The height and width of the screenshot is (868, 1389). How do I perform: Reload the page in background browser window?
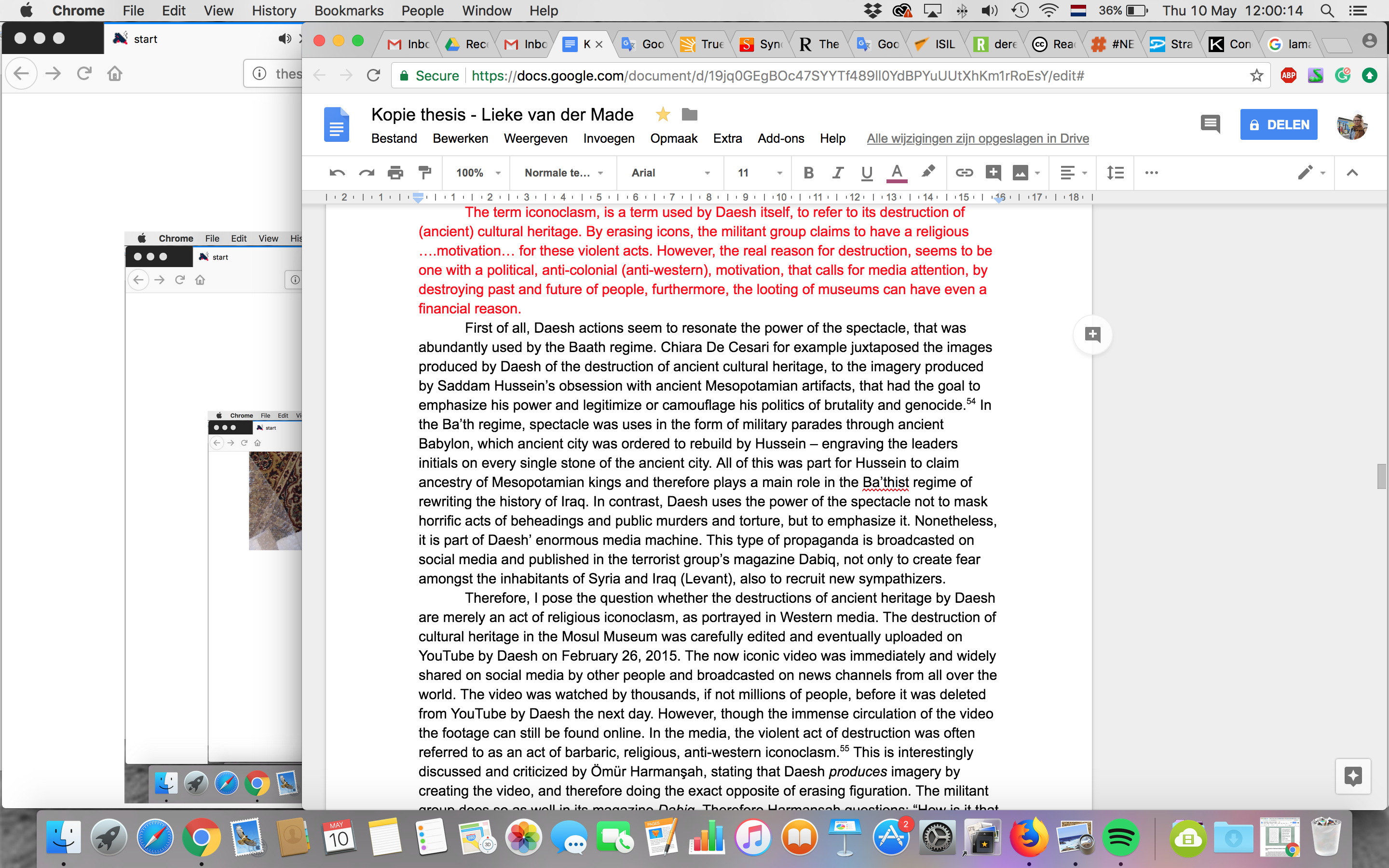[x=84, y=73]
